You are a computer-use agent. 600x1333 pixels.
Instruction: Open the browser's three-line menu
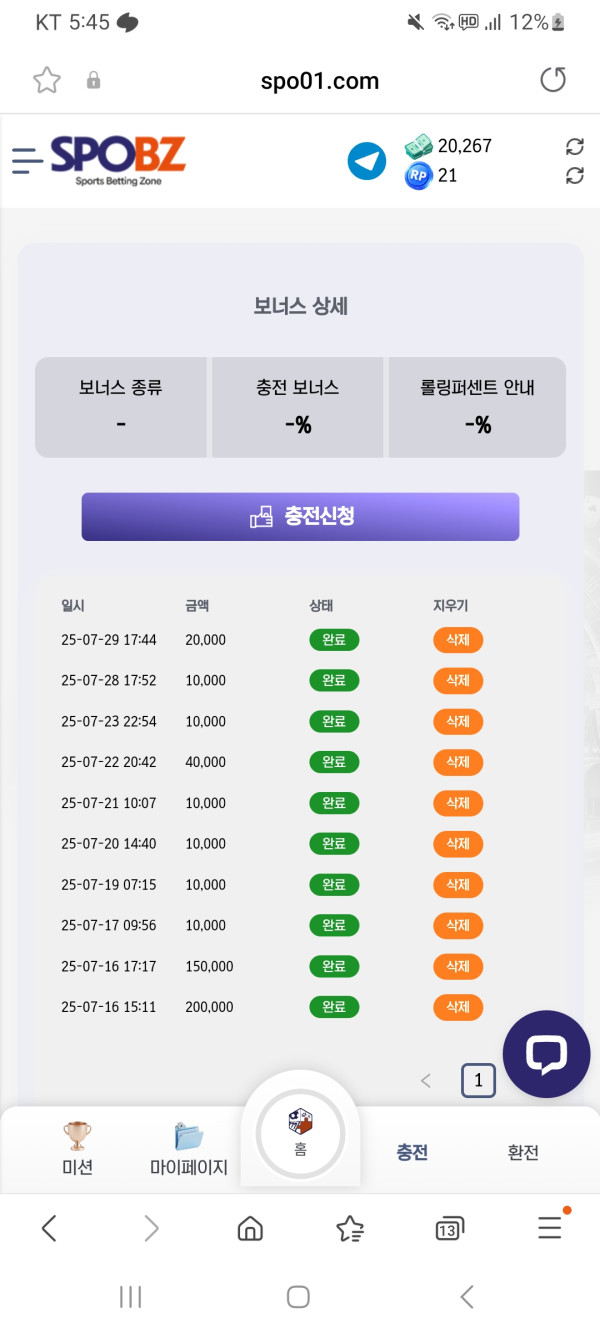coord(550,1227)
